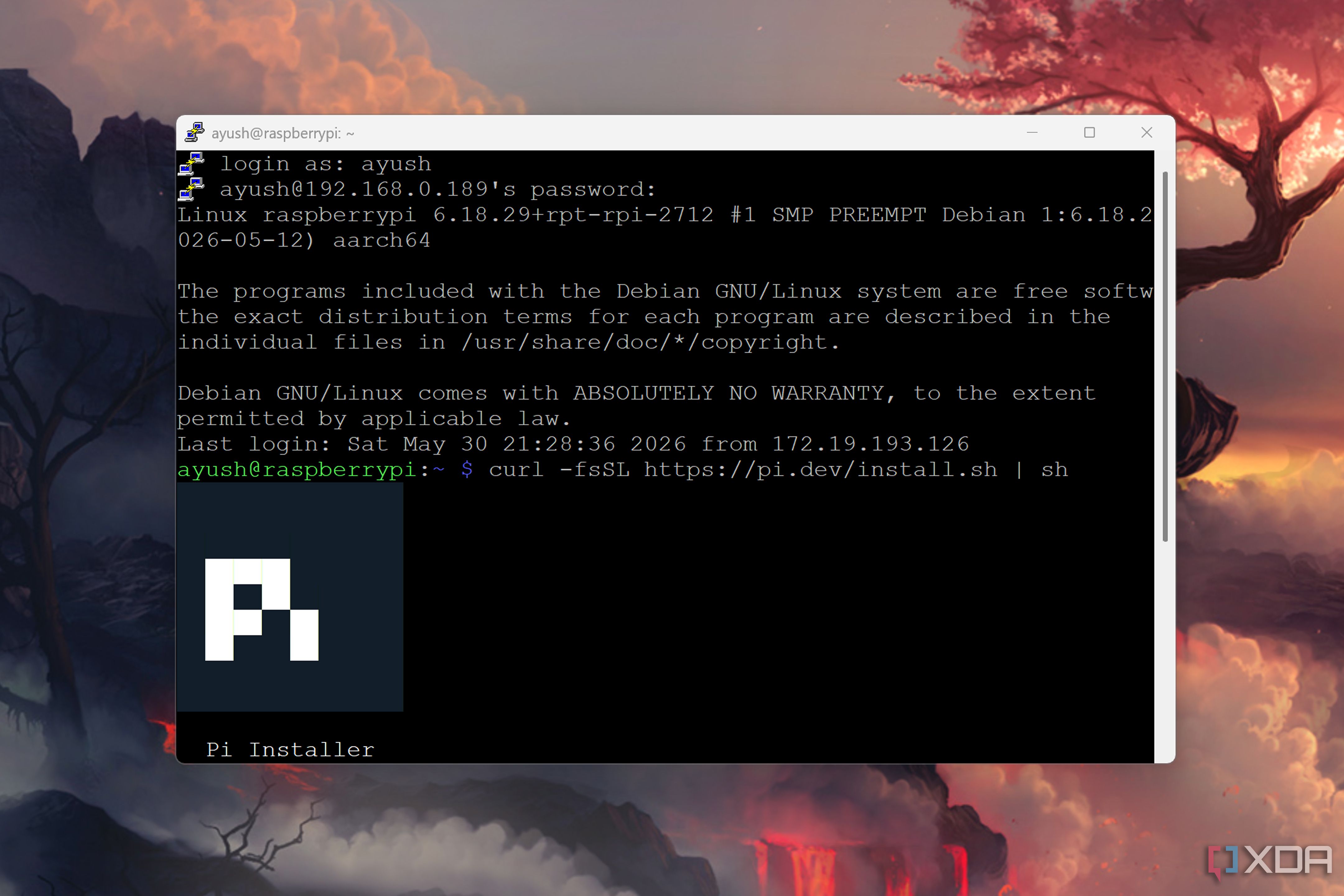This screenshot has height=896, width=1344.
Task: Click the 'Linux raspberrypi 6.18.29+rpt-rpi-2712' line
Action: click(x=665, y=215)
